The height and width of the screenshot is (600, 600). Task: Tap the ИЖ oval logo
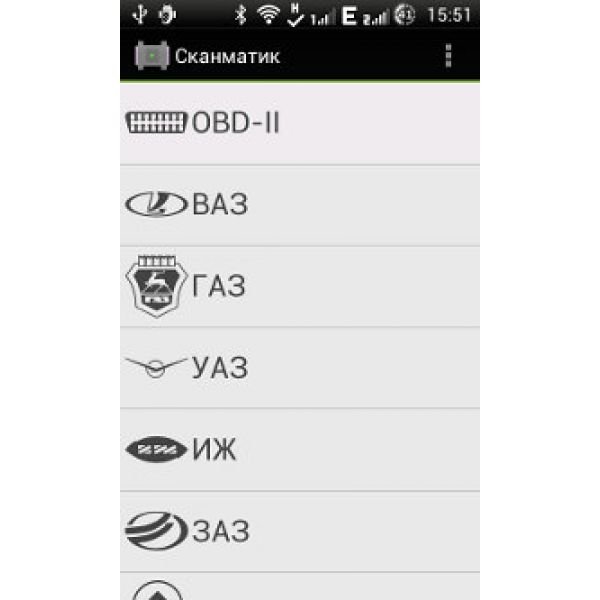tap(156, 449)
